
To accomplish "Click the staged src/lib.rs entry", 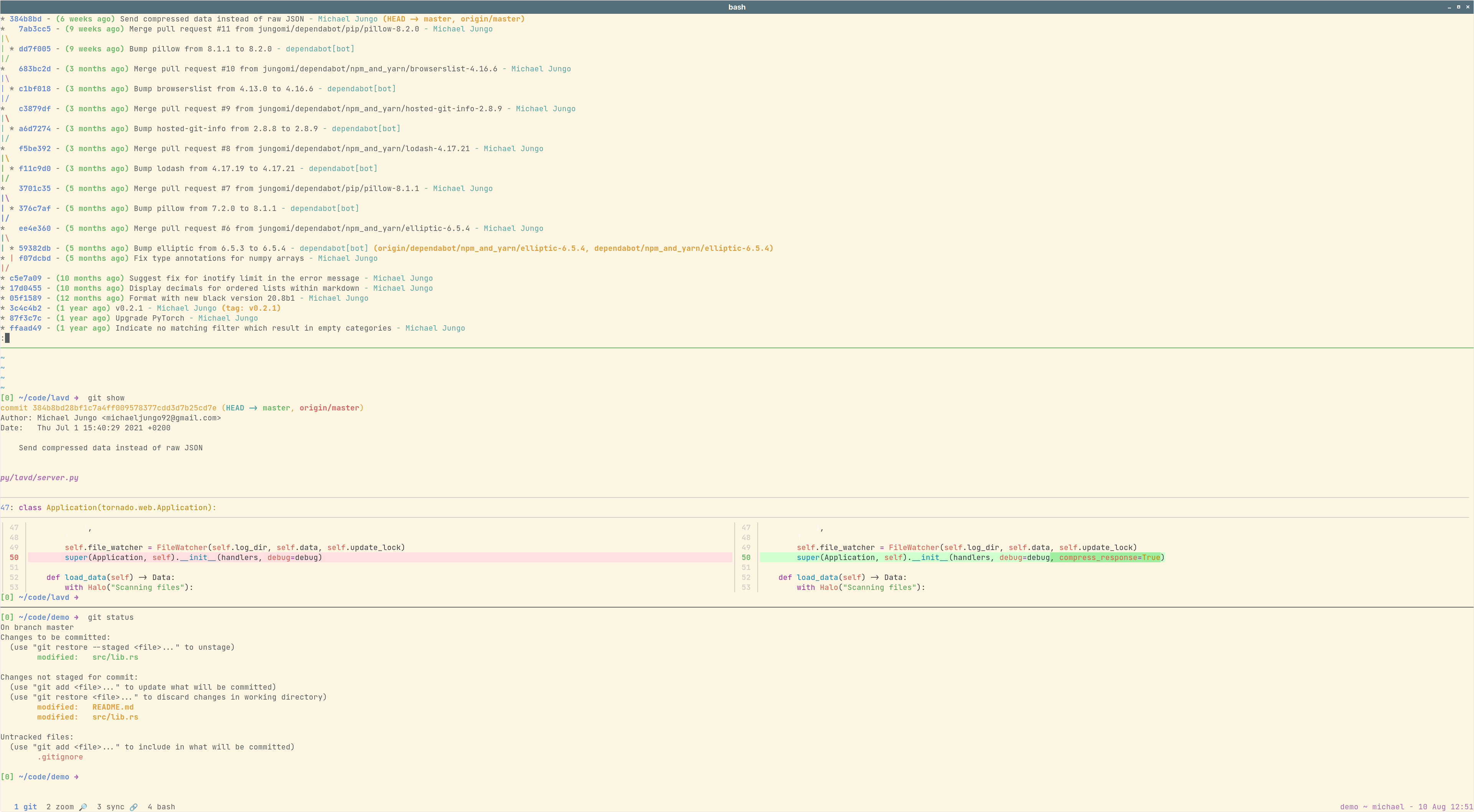I will (x=115, y=657).
